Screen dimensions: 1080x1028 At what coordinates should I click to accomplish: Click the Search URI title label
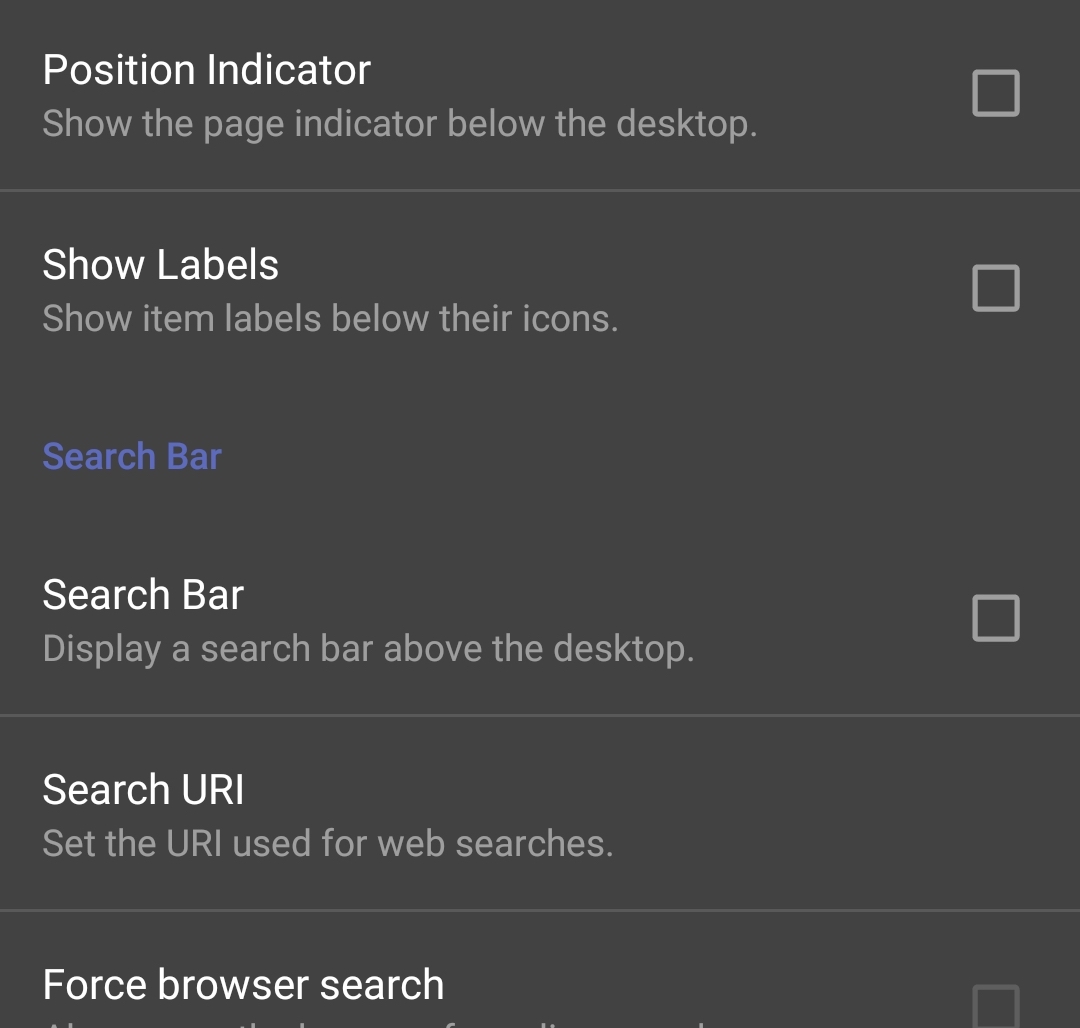[141, 788]
